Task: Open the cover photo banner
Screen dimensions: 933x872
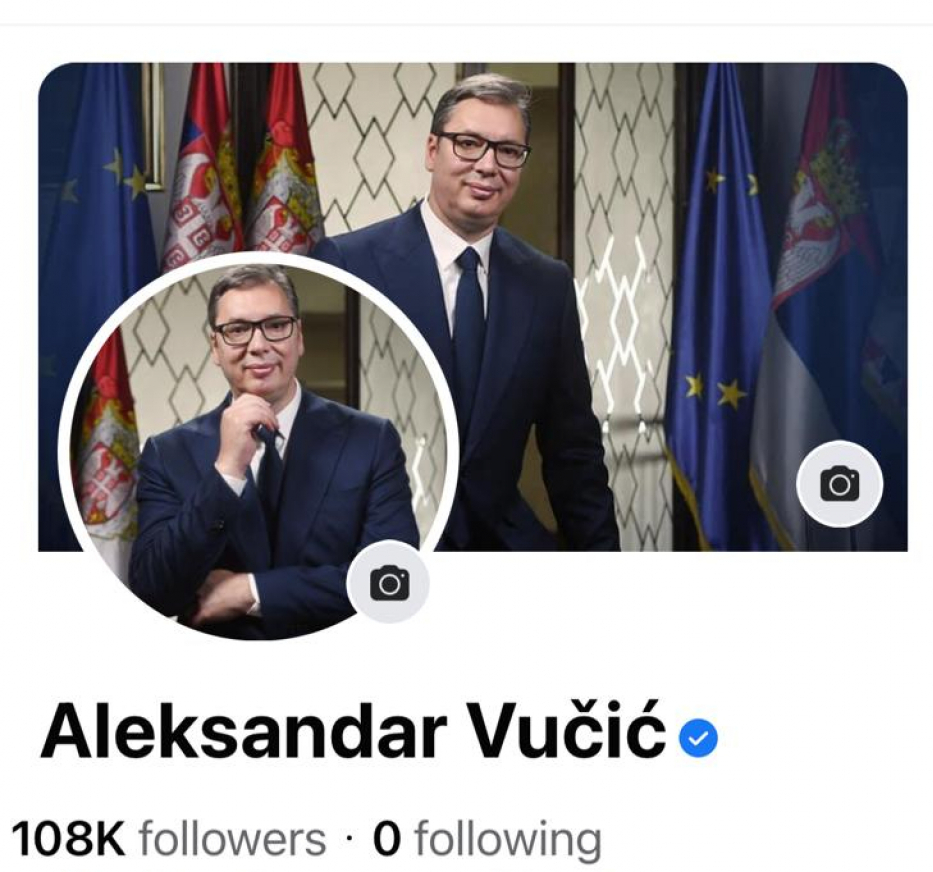Action: [473, 307]
